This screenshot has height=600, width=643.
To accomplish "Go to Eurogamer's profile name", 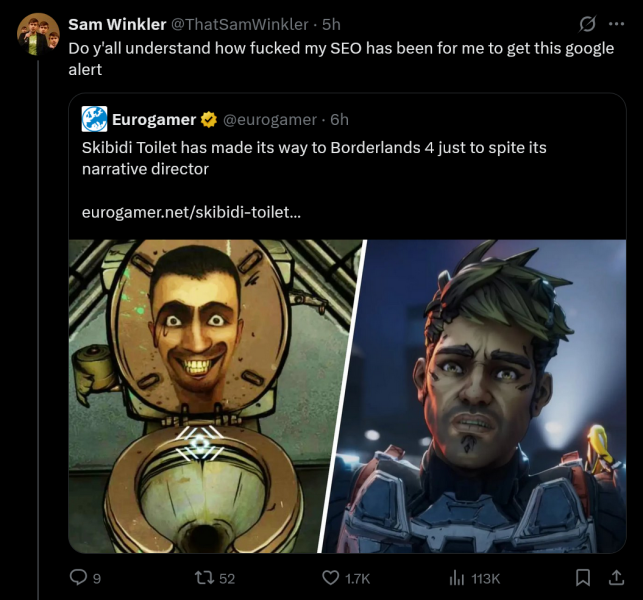I will 154,120.
